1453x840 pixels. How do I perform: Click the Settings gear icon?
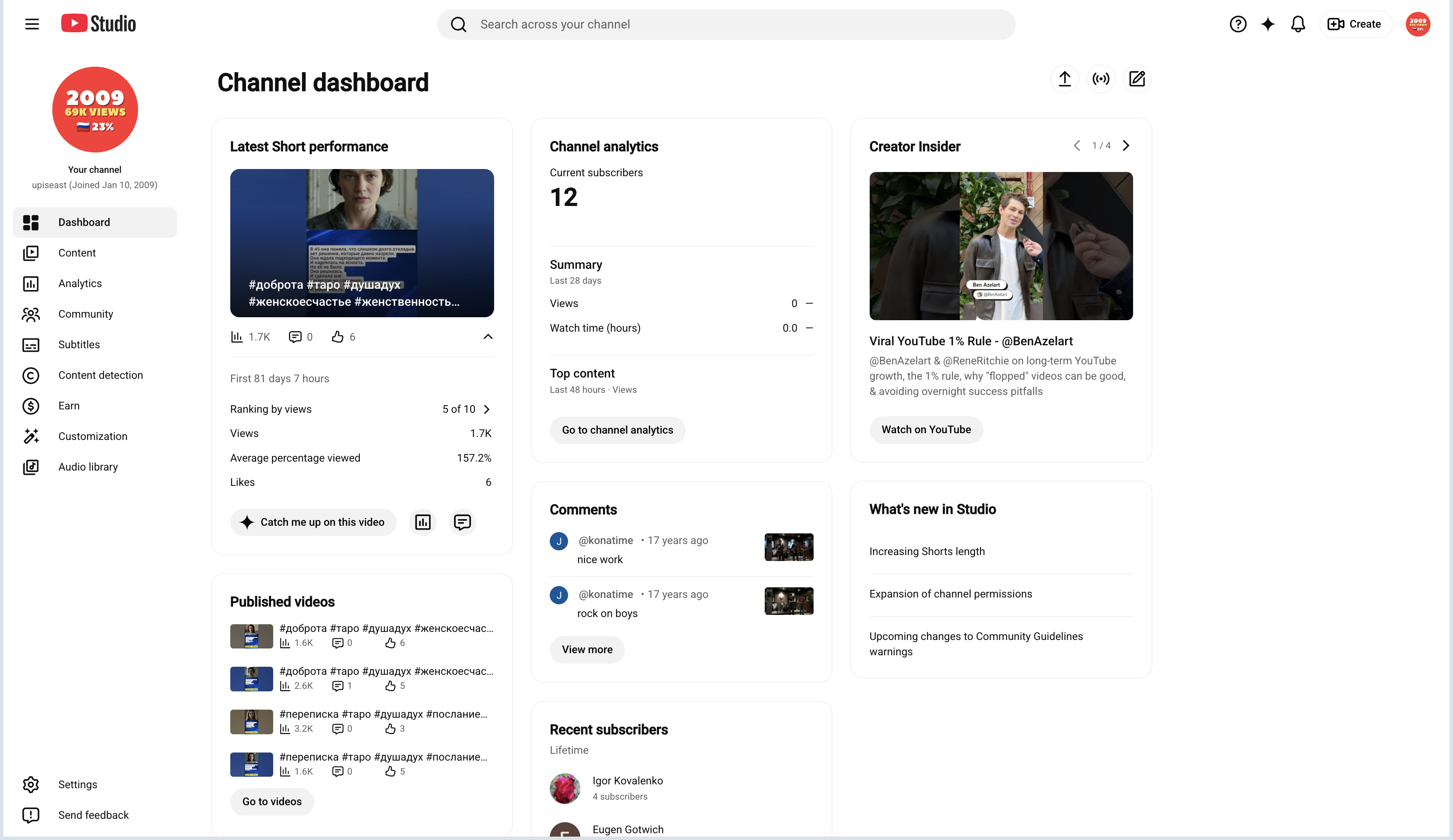pyautogui.click(x=31, y=785)
